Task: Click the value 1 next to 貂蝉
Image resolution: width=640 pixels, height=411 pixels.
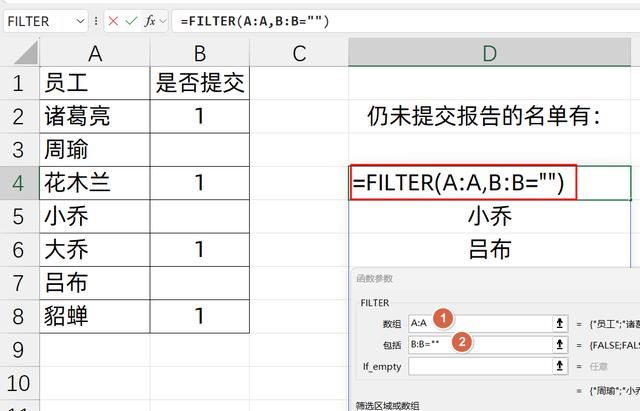Action: 200,317
